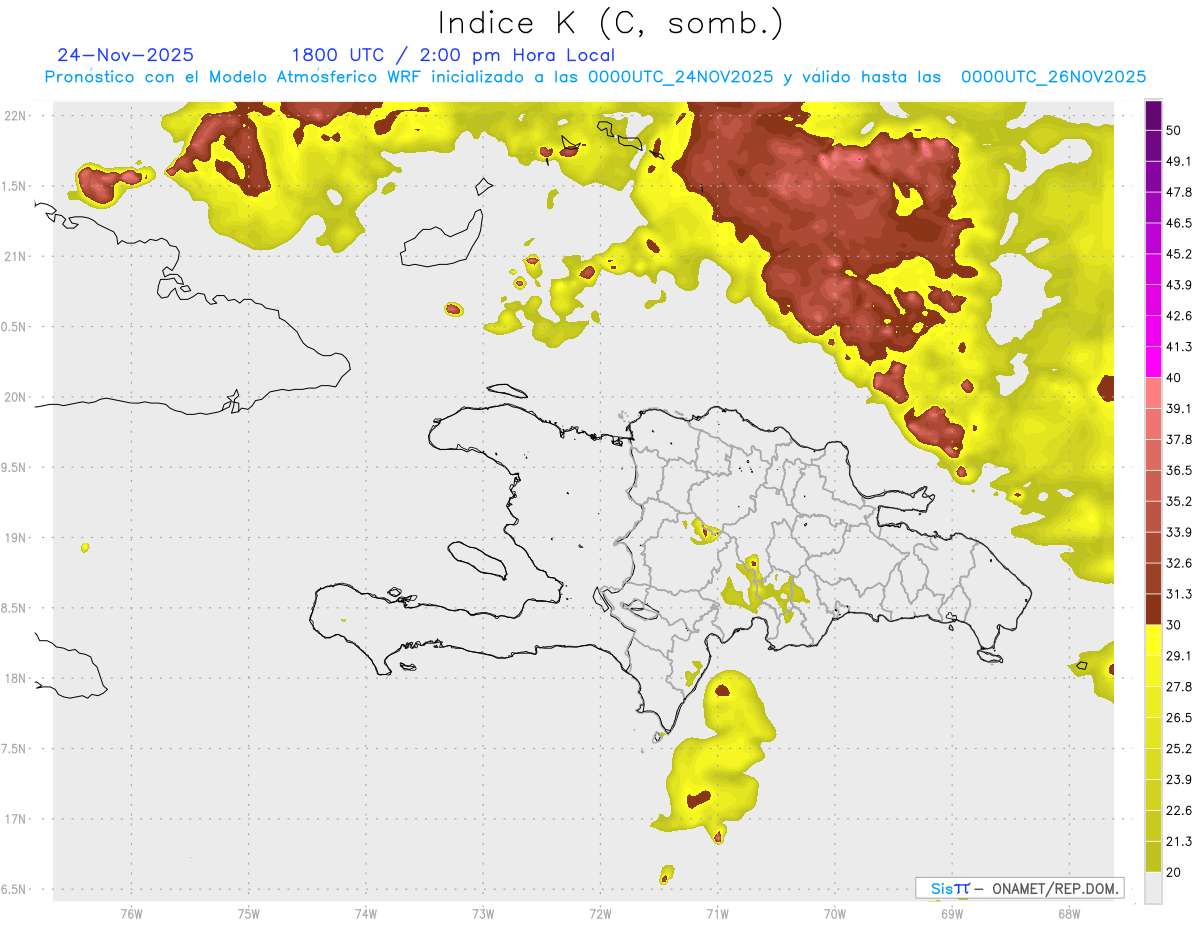Click the 75W longitude label
The image size is (1200, 927).
pos(249,914)
